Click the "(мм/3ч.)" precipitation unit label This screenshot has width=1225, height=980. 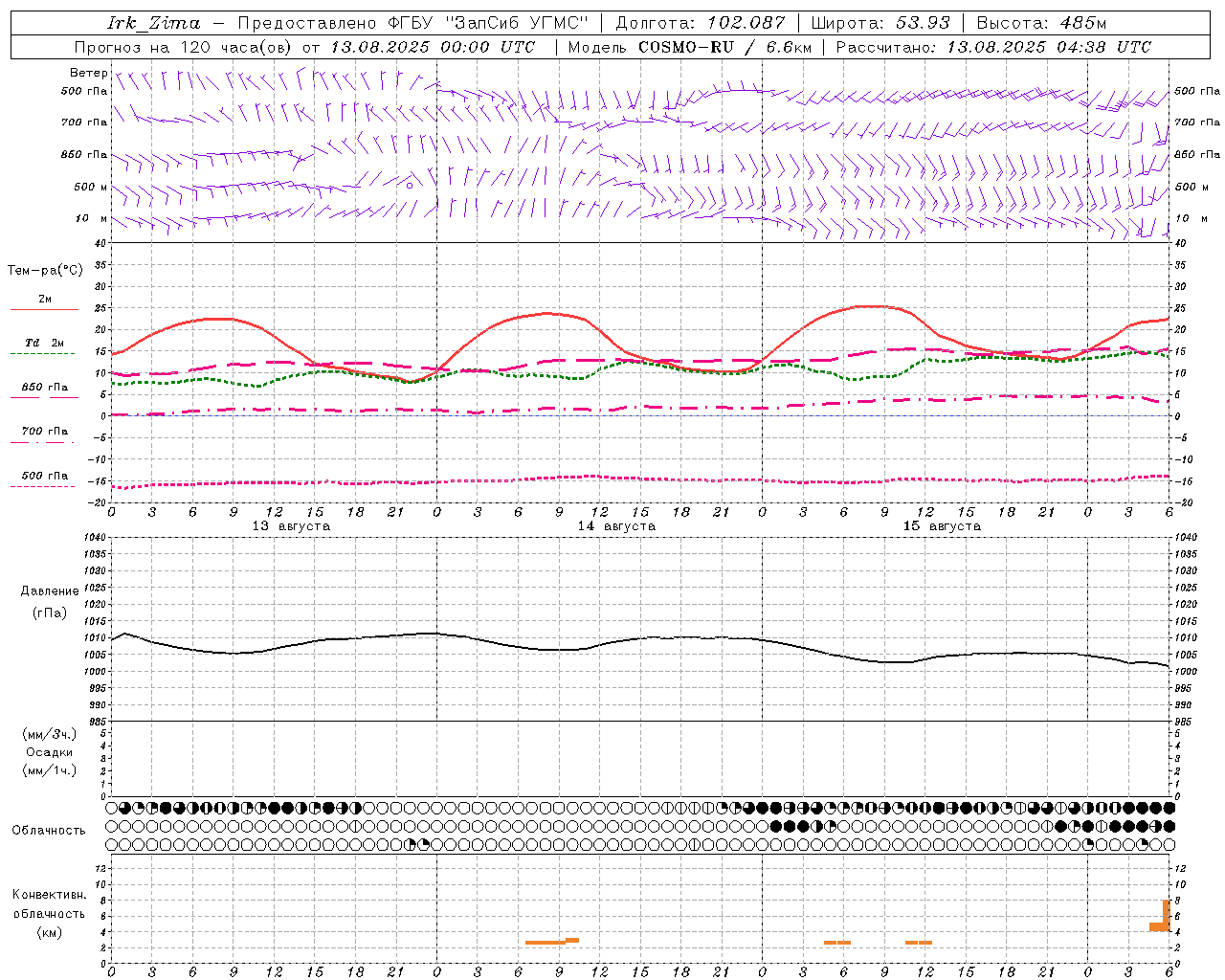coord(50,734)
